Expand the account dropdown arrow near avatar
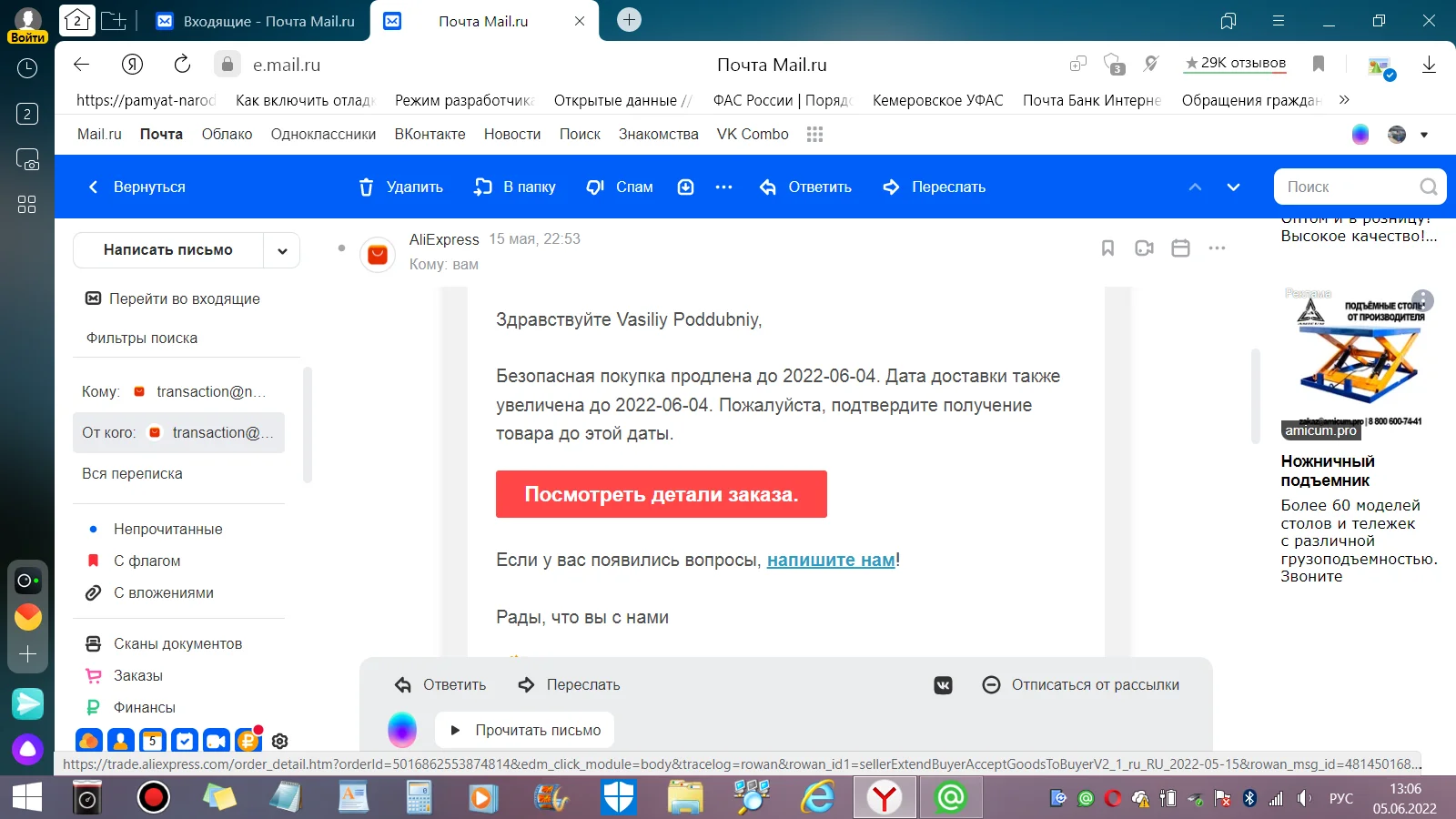 [1424, 135]
